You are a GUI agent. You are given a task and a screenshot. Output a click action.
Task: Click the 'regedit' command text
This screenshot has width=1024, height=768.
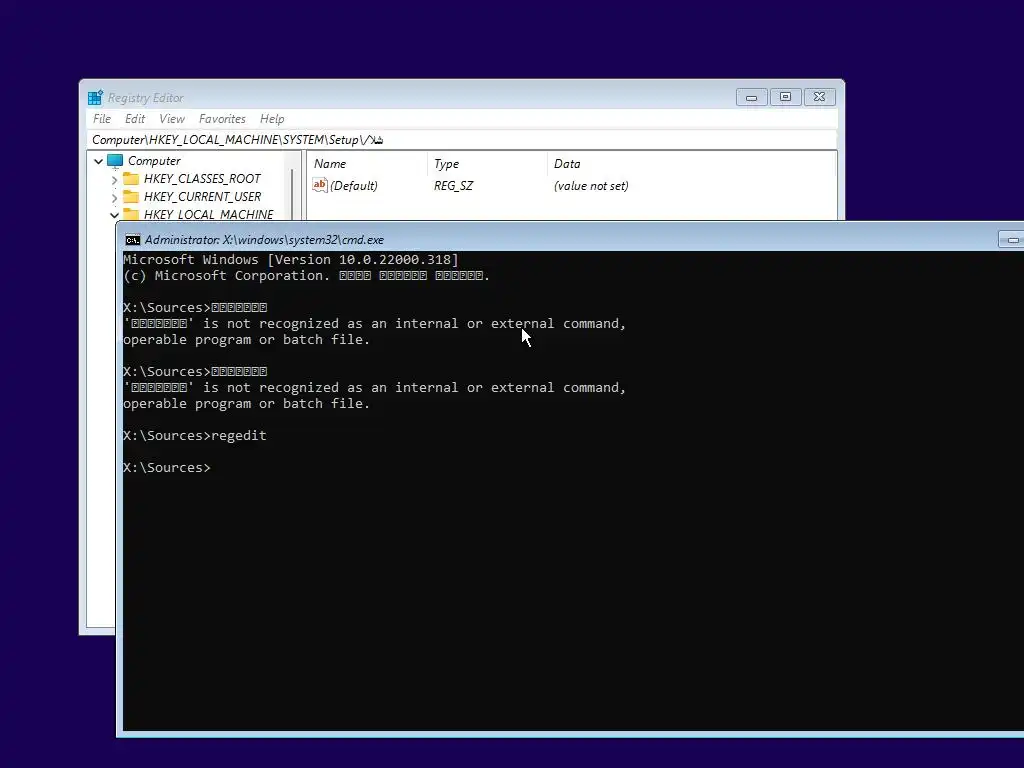coord(239,436)
